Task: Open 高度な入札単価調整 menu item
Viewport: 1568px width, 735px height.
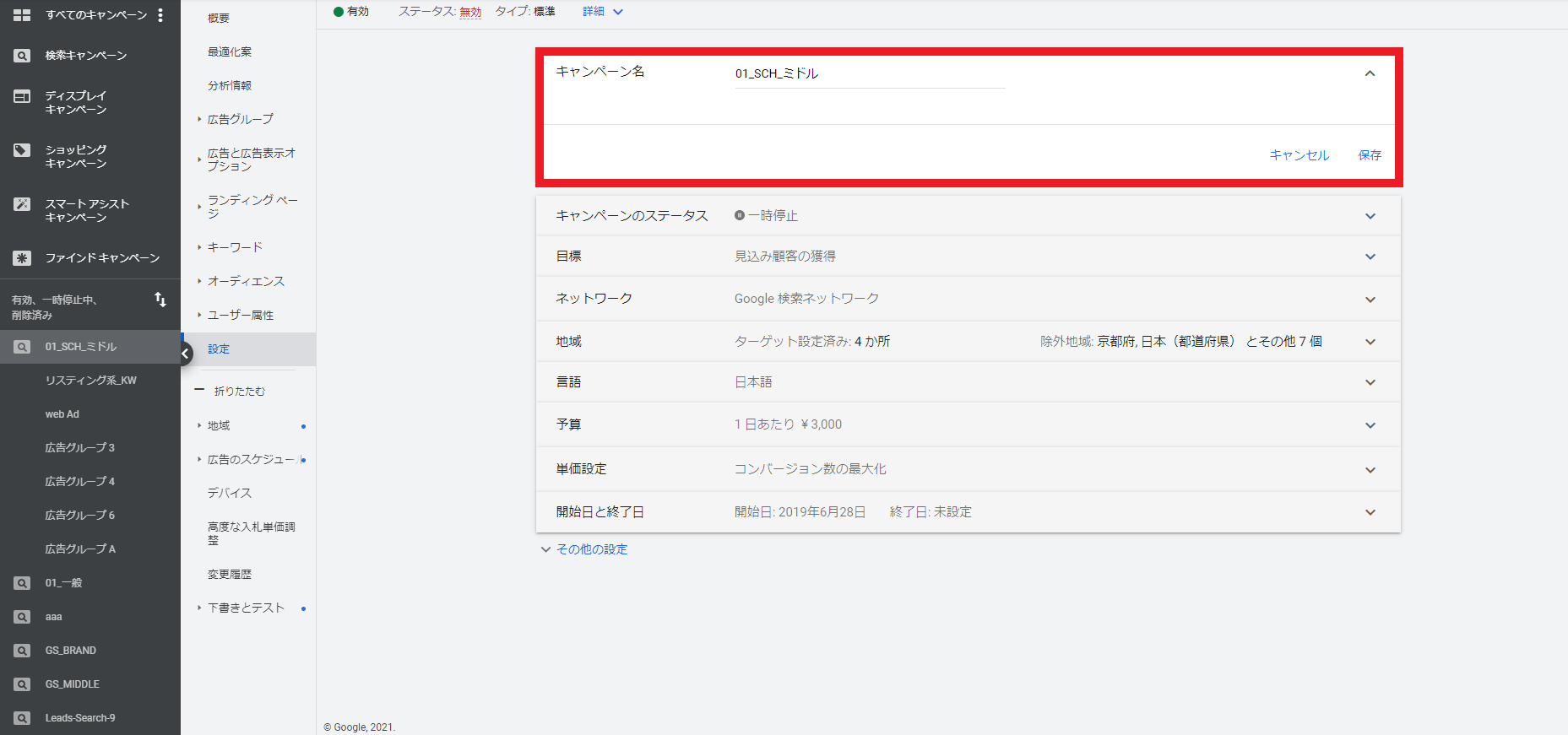Action: point(252,533)
